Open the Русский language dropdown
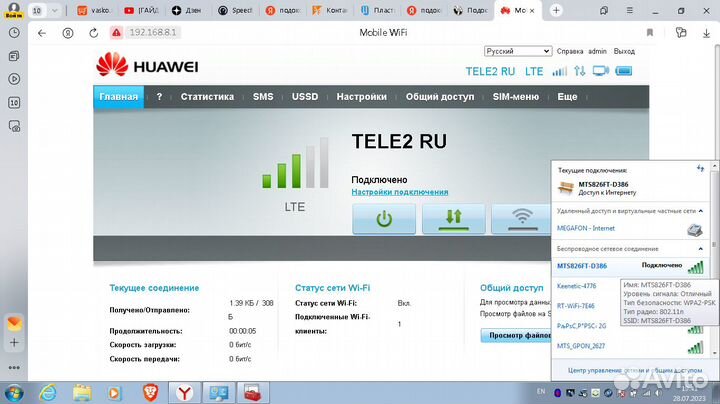The height and width of the screenshot is (404, 720). pyautogui.click(x=518, y=51)
